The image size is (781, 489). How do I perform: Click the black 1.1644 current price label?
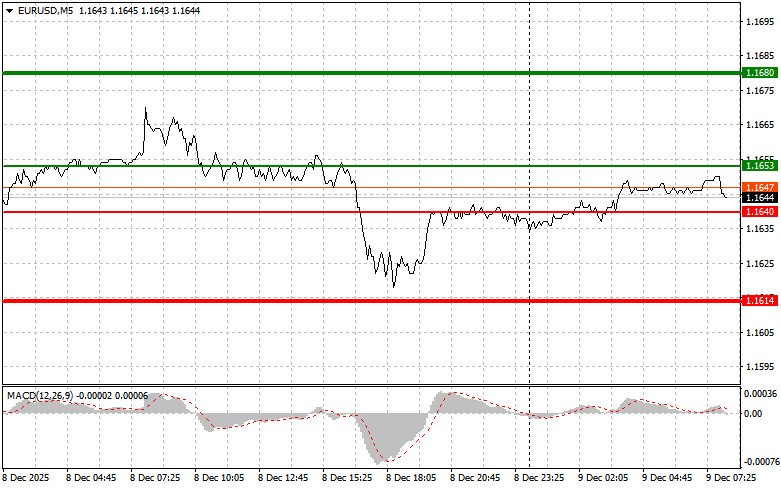pyautogui.click(x=760, y=198)
